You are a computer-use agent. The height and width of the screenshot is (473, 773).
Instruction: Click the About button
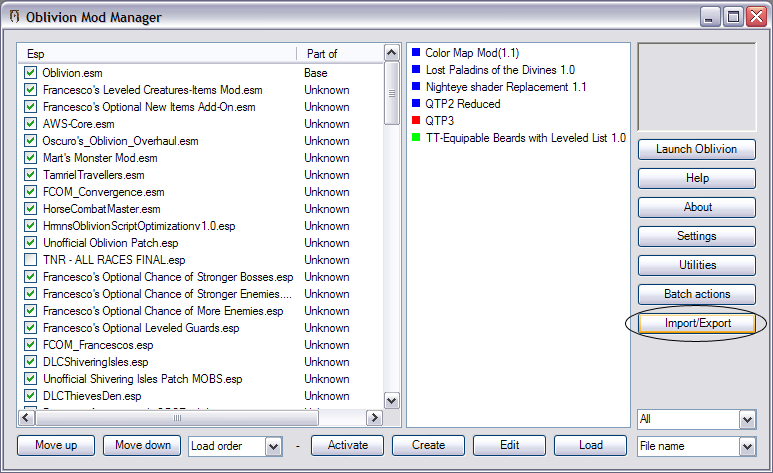pos(697,207)
